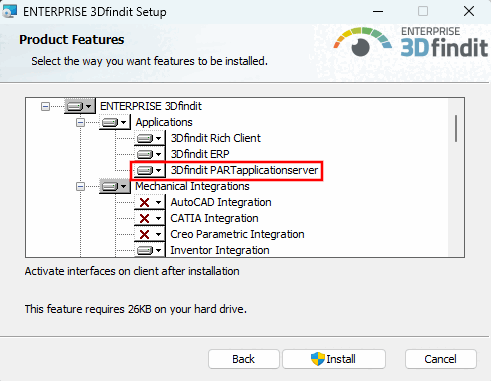Select Inventor Integration feature label
Viewport: 491px width, 381px height.
tap(220, 250)
